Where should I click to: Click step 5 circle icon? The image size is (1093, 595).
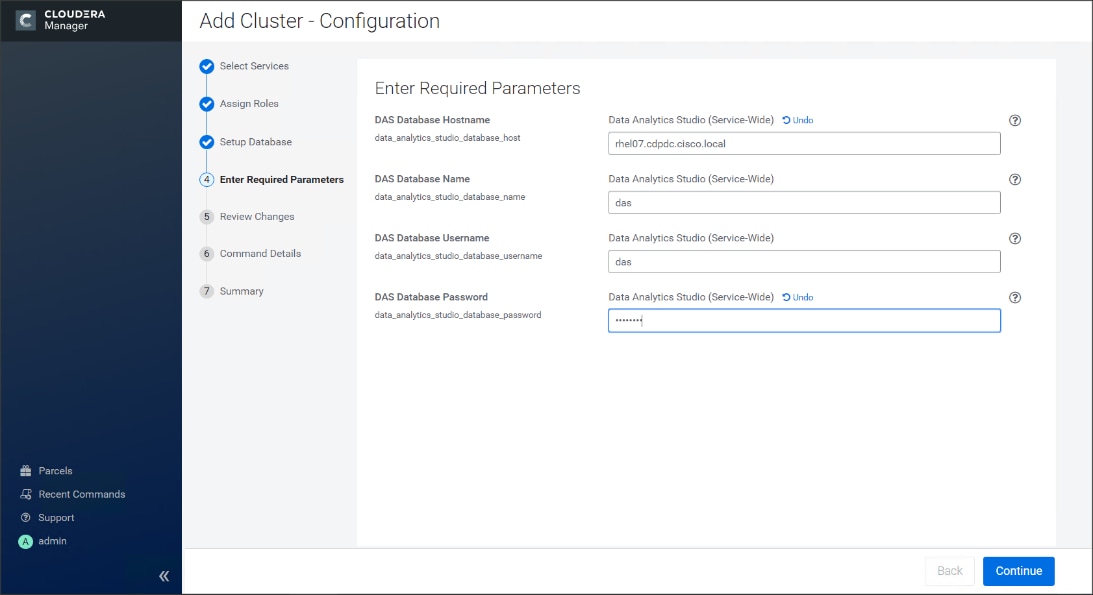(206, 217)
